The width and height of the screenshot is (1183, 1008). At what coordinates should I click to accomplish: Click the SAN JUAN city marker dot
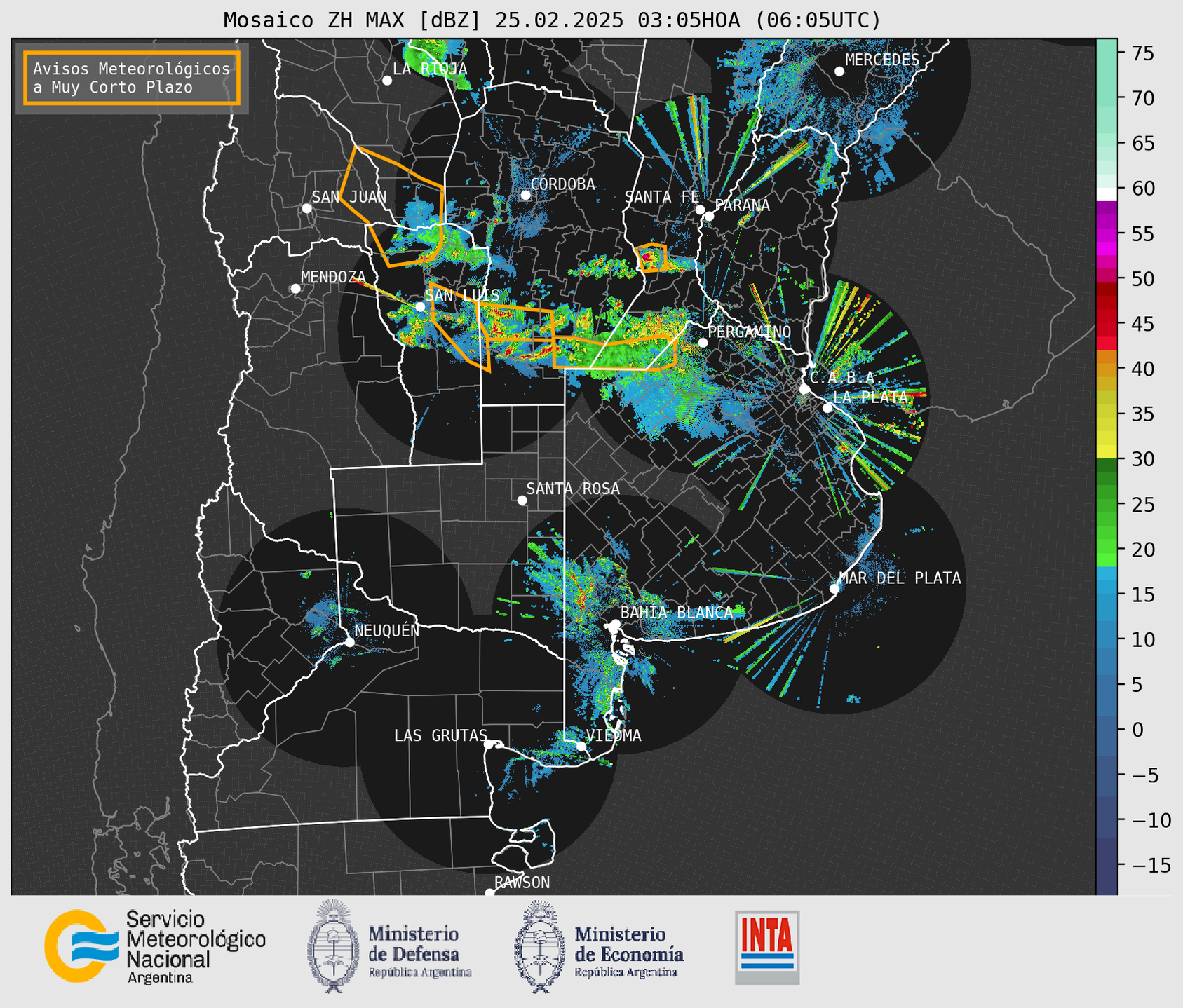coord(307,208)
